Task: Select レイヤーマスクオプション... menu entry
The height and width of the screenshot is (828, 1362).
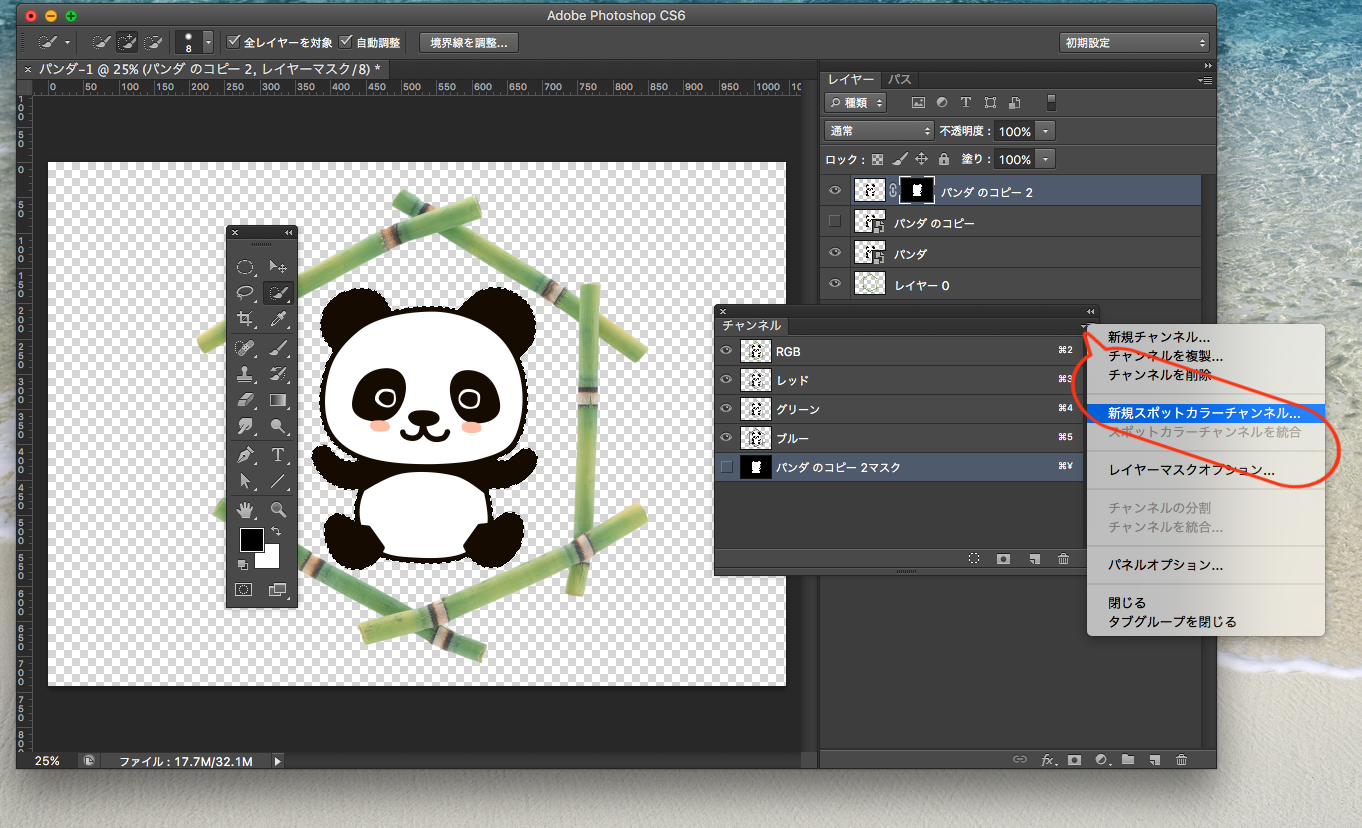Action: tap(1191, 469)
